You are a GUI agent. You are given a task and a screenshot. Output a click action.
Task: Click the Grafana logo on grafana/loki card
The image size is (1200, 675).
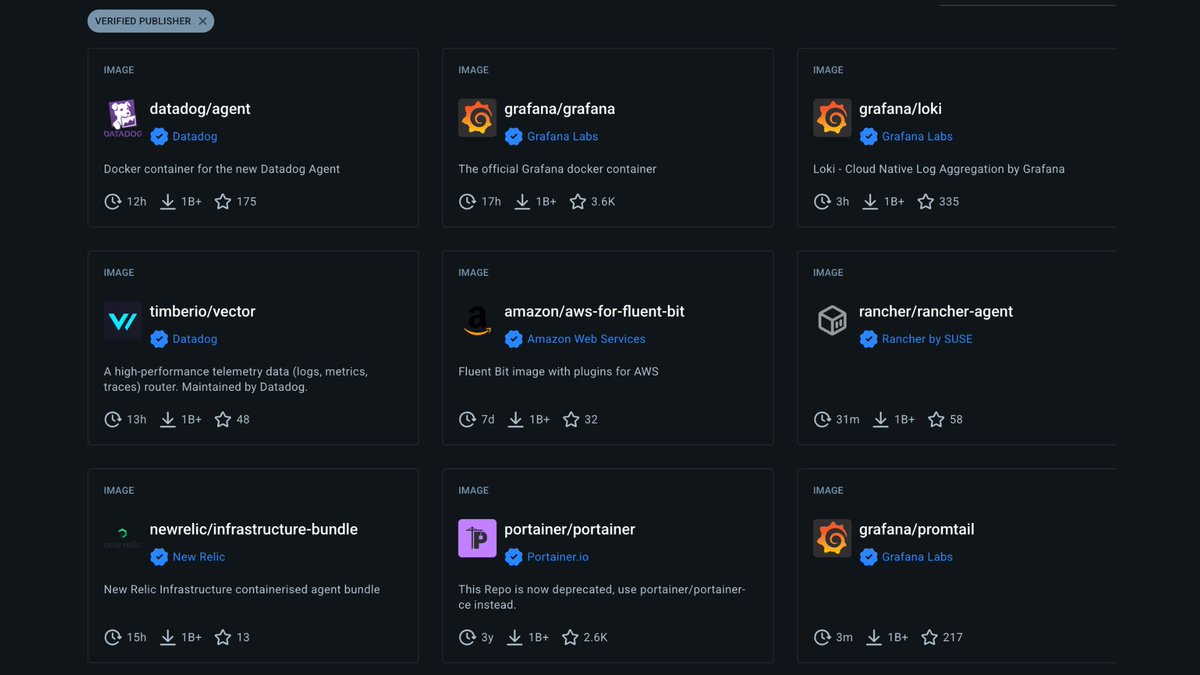click(x=832, y=118)
